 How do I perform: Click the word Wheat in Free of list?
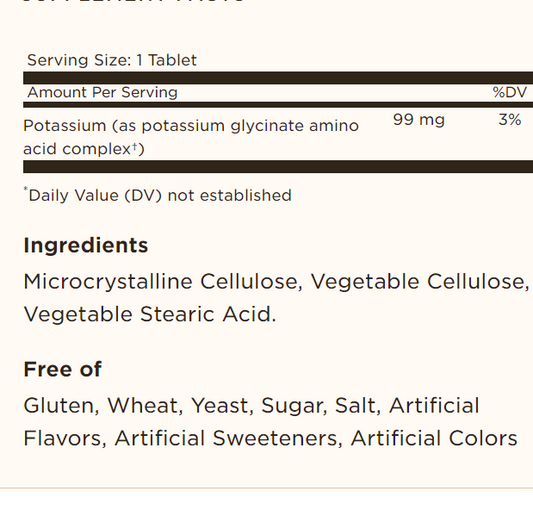pyautogui.click(x=145, y=406)
